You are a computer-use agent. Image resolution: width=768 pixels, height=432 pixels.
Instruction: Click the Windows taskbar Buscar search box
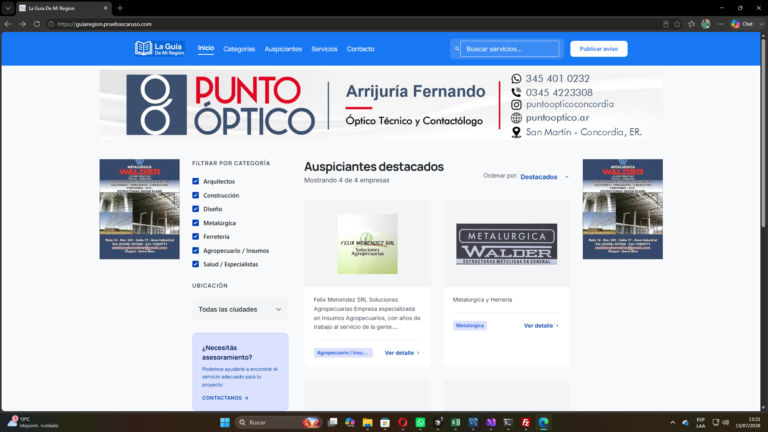point(279,422)
